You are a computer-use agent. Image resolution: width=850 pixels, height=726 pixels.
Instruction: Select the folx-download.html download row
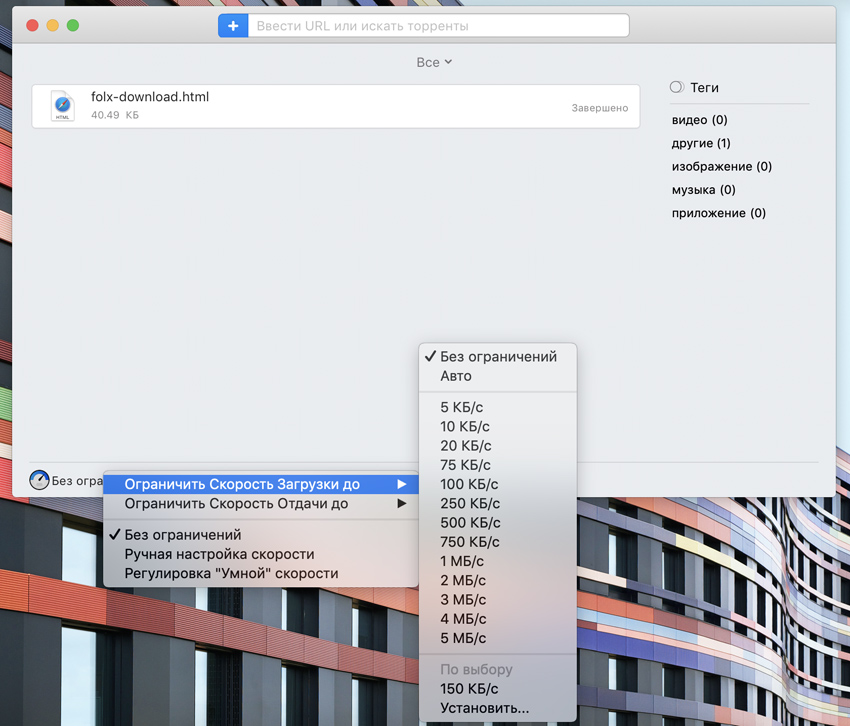coord(336,106)
